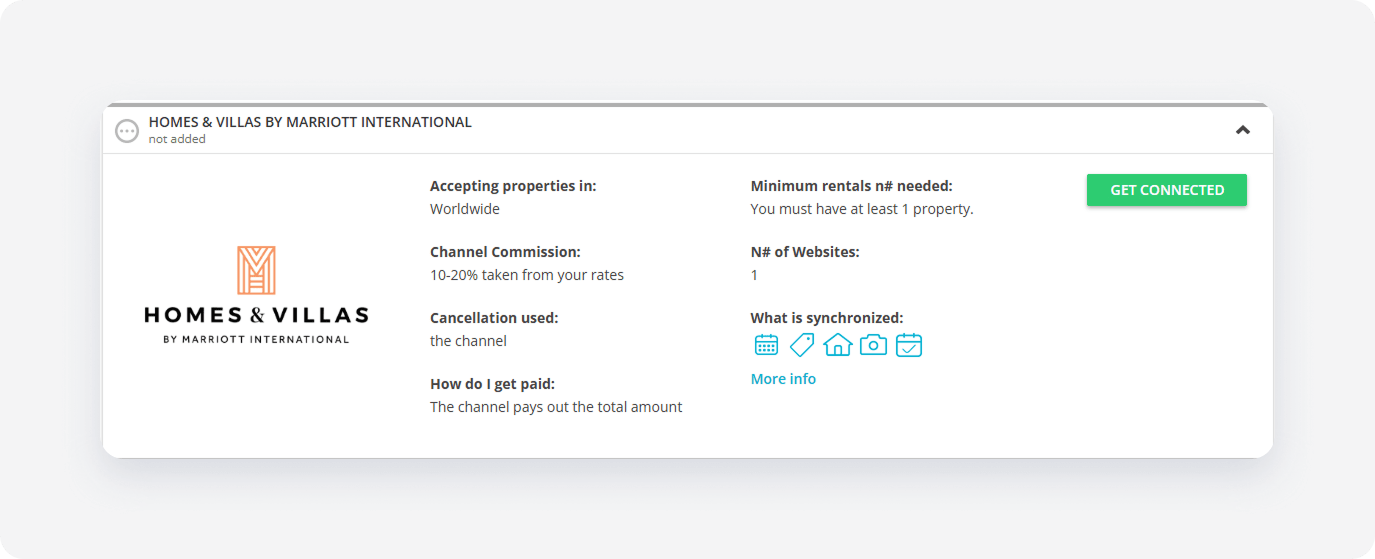Click the GET CONNECTED button

pyautogui.click(x=1167, y=190)
